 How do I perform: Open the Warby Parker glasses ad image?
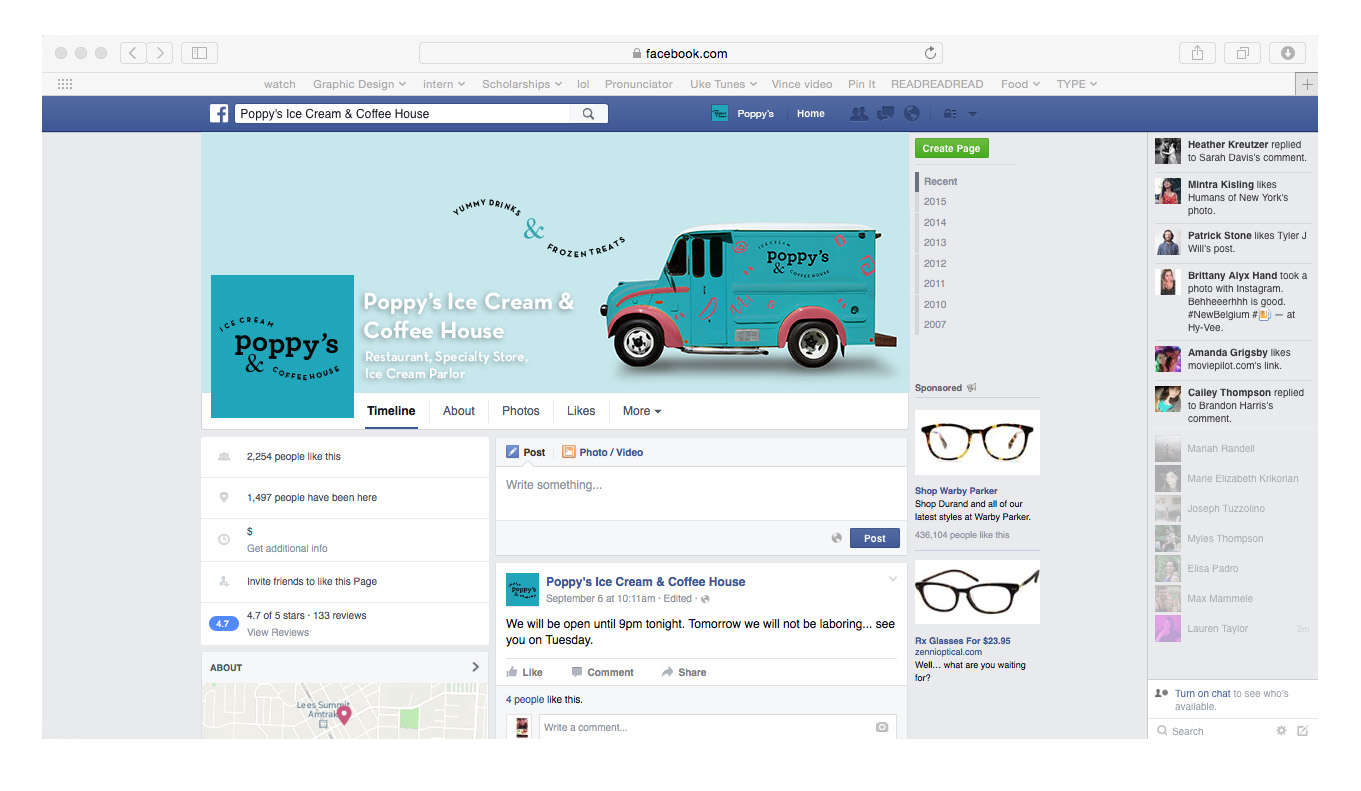(x=977, y=442)
